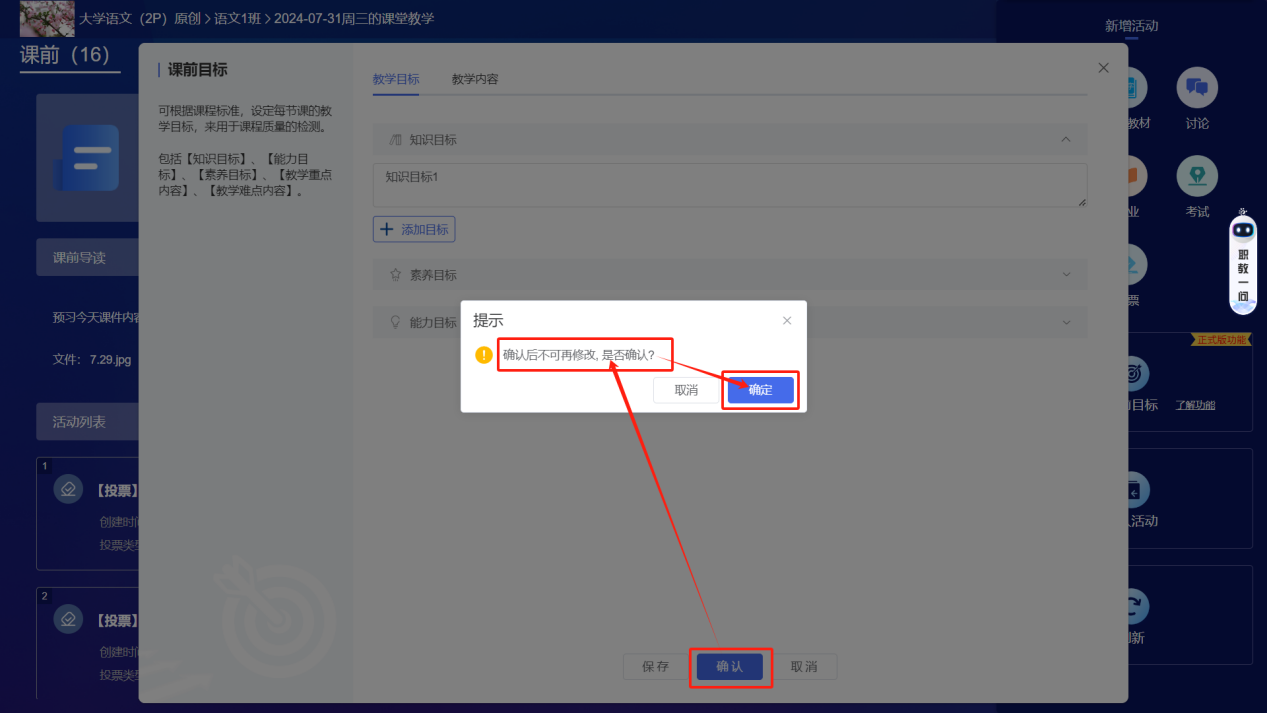Click the 投票 icon of activity 1
The width and height of the screenshot is (1267, 713).
click(68, 489)
